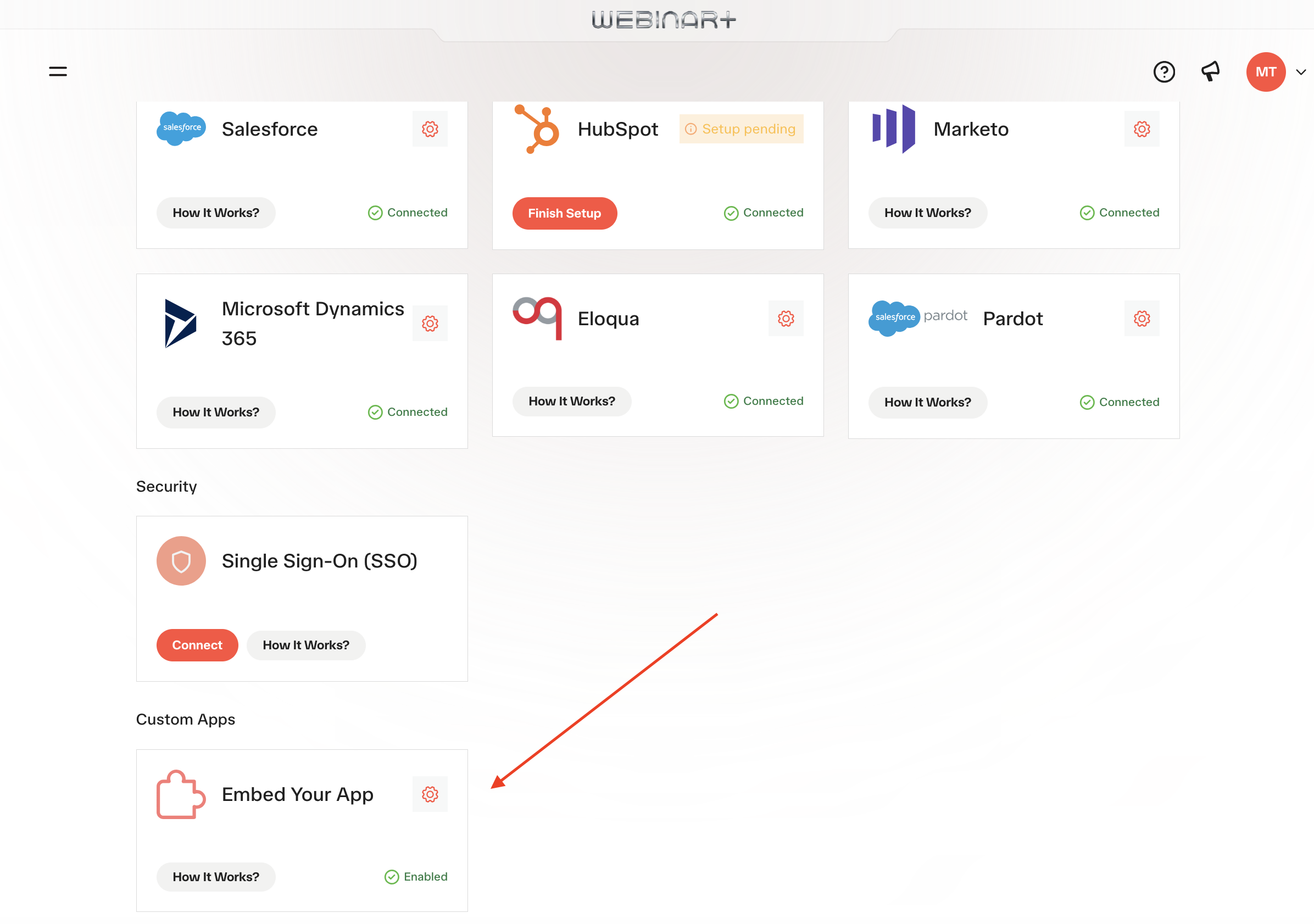Open How It Works for Microsoft Dynamics 365
1314x924 pixels.
click(x=216, y=412)
